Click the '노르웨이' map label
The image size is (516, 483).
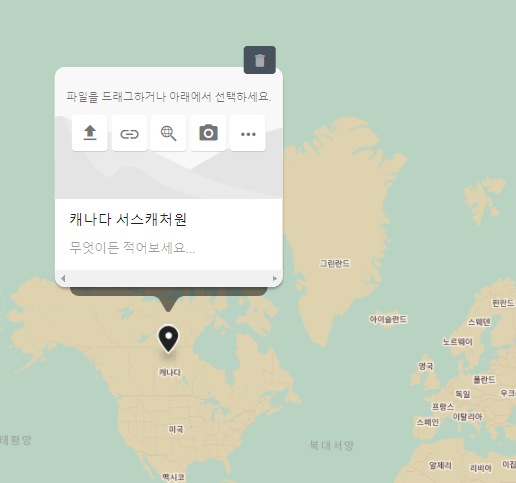[457, 342]
